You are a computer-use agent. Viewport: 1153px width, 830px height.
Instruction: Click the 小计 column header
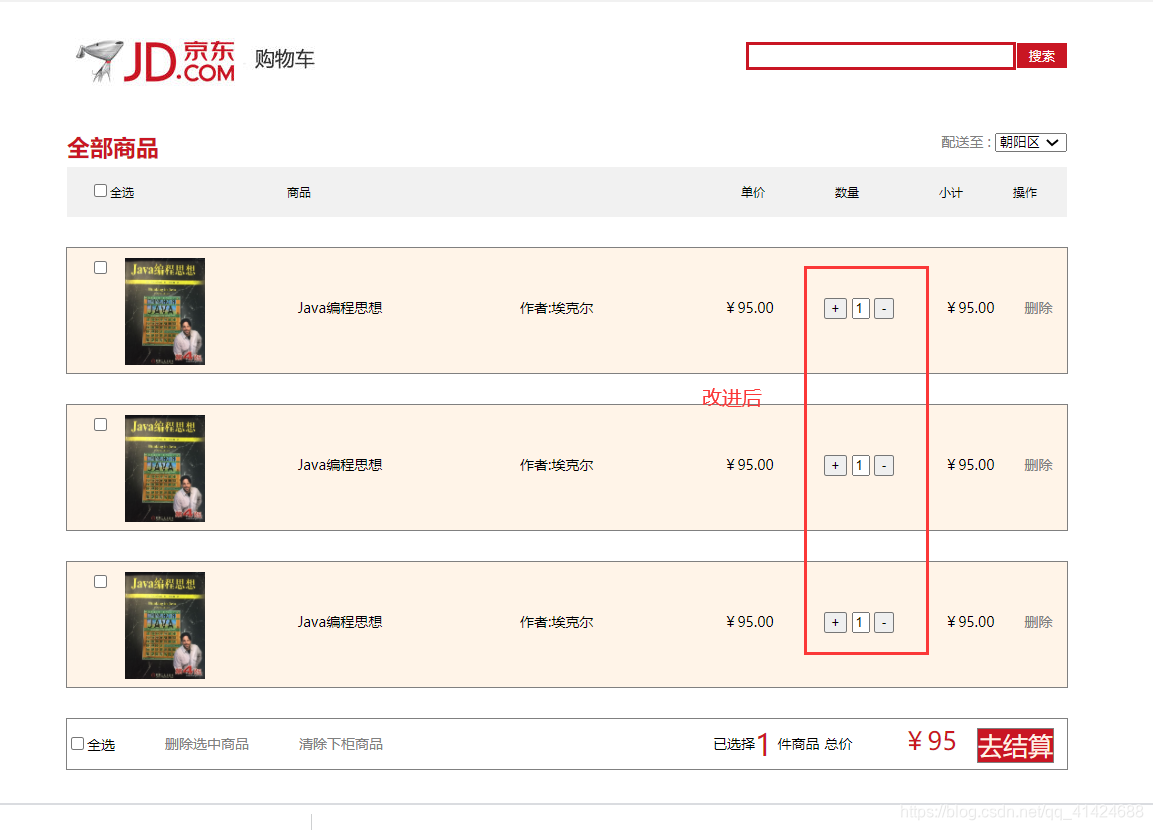pyautogui.click(x=951, y=193)
